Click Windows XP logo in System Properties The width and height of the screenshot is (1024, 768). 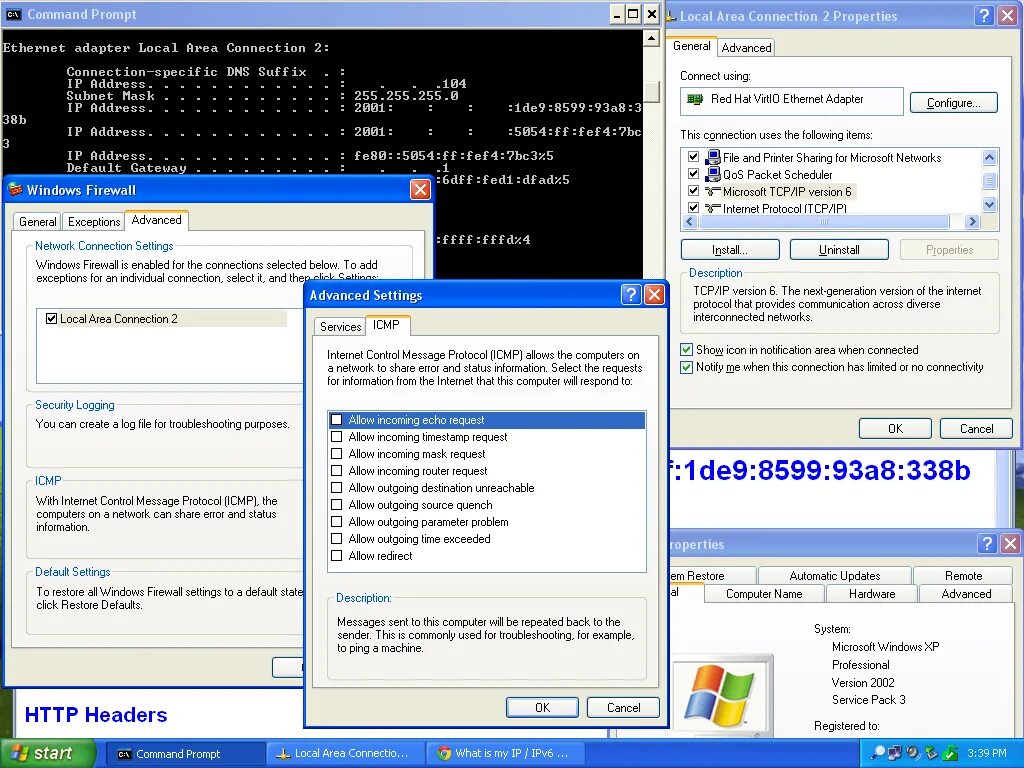pos(720,696)
